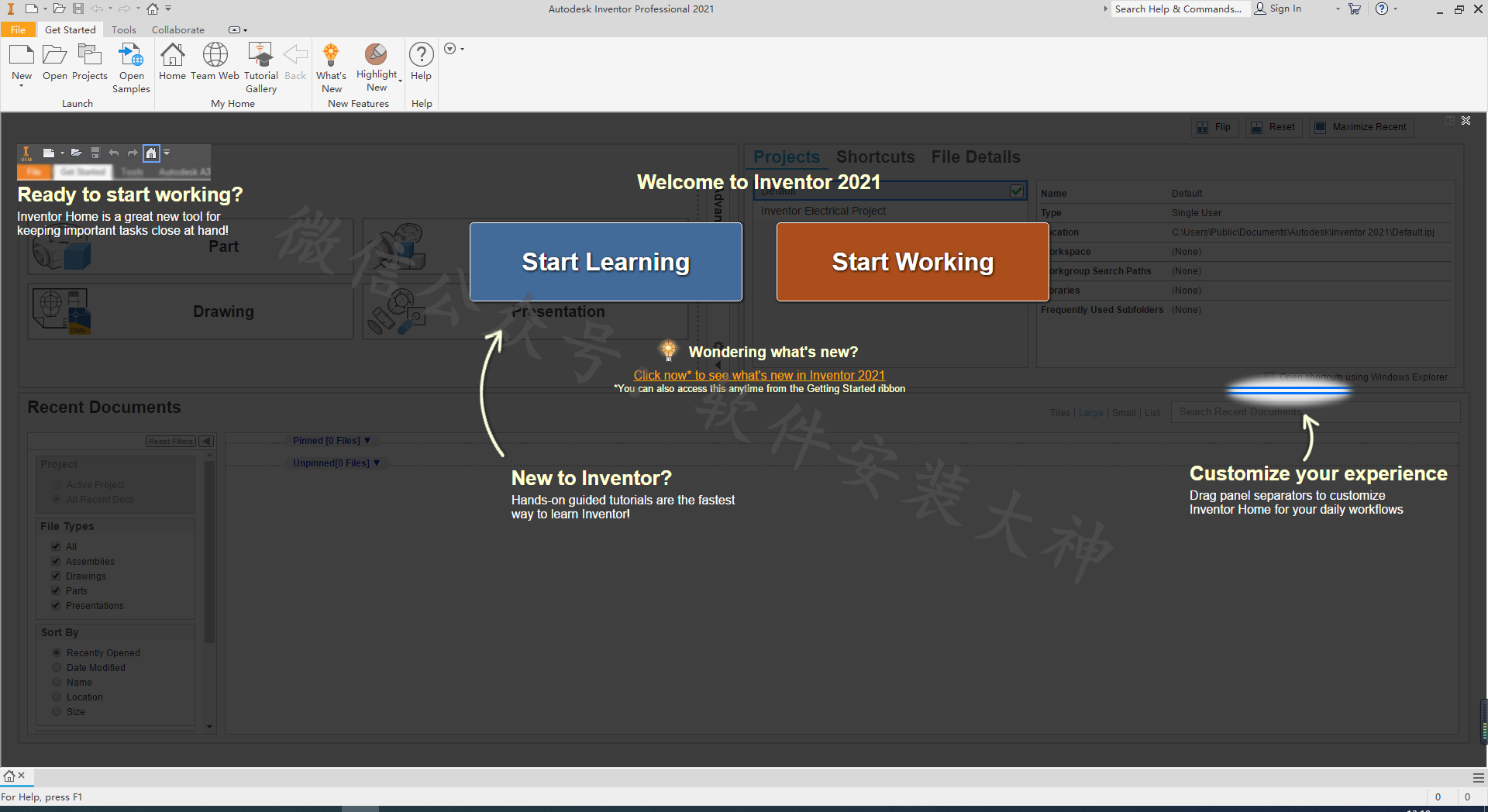Select the Drawing template thumbnail icon
The height and width of the screenshot is (812, 1488).
(x=62, y=311)
